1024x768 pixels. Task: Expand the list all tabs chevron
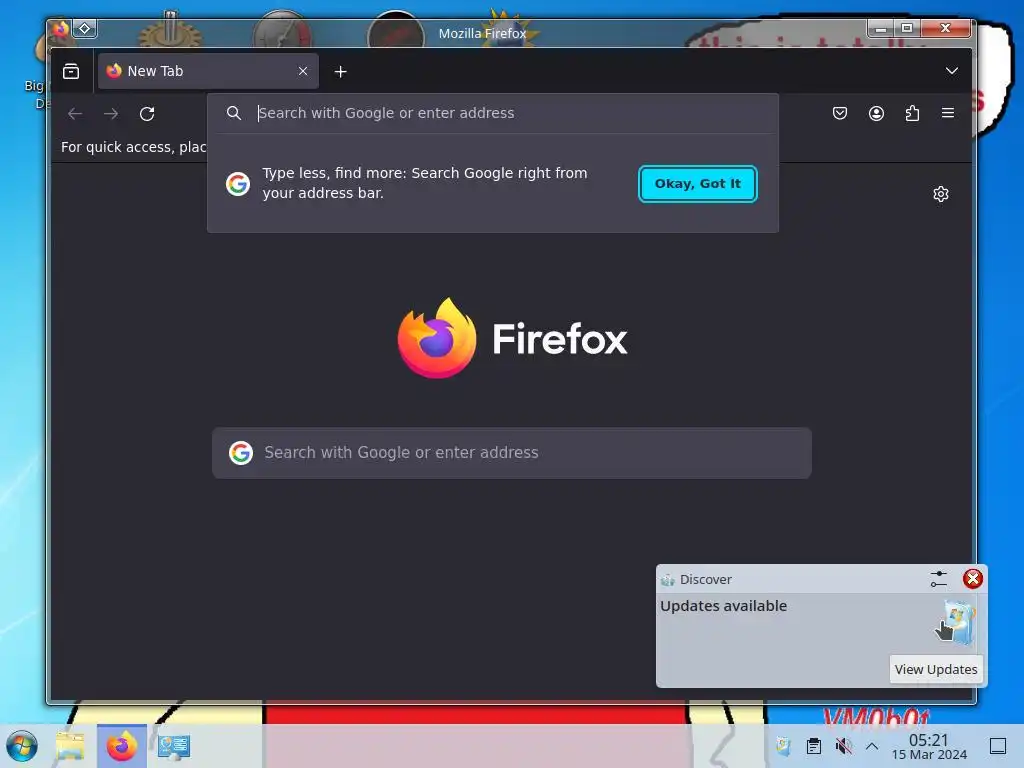[952, 71]
